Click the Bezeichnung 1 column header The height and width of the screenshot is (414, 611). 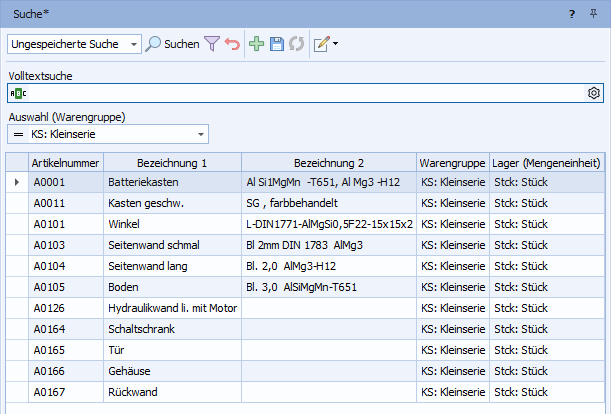(x=171, y=162)
